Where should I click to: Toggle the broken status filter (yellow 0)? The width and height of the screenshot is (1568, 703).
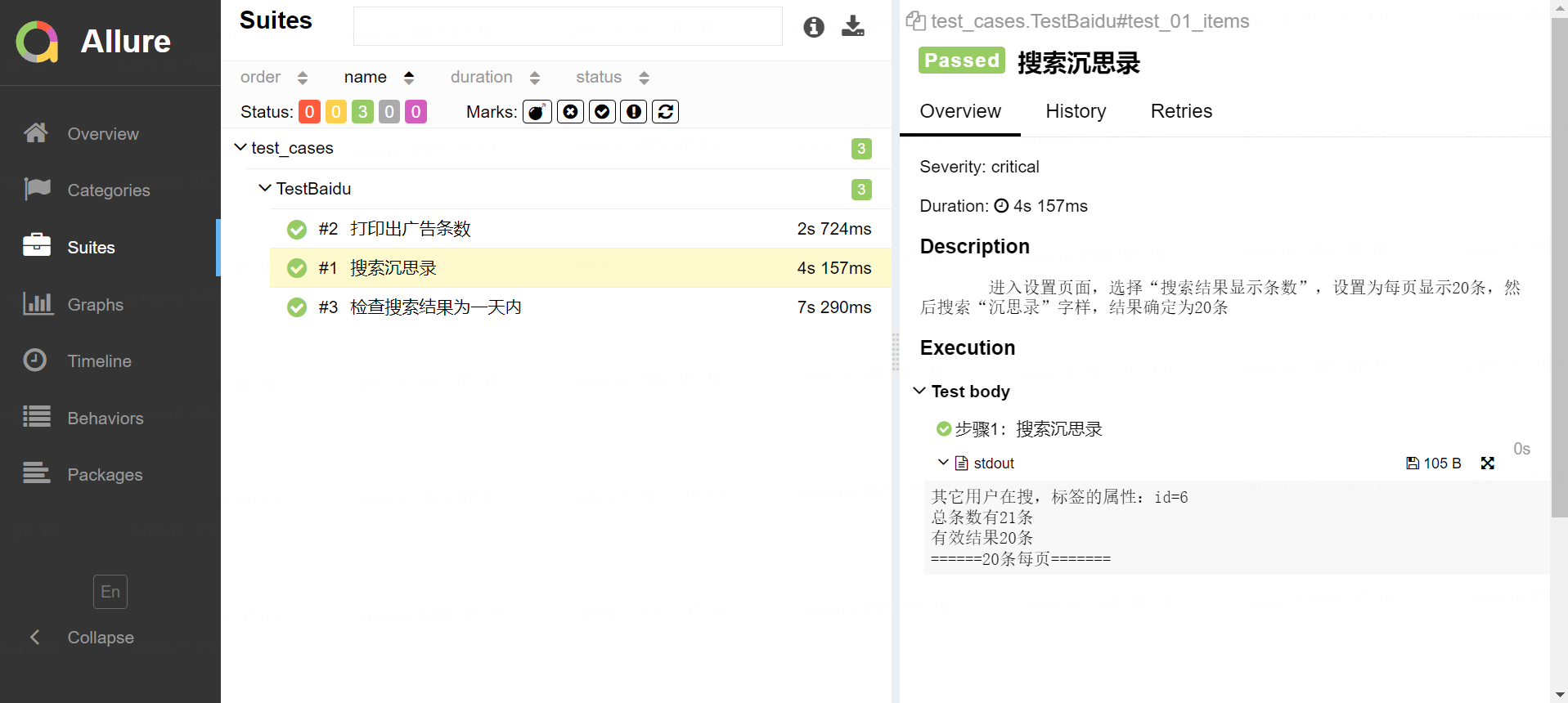click(336, 112)
